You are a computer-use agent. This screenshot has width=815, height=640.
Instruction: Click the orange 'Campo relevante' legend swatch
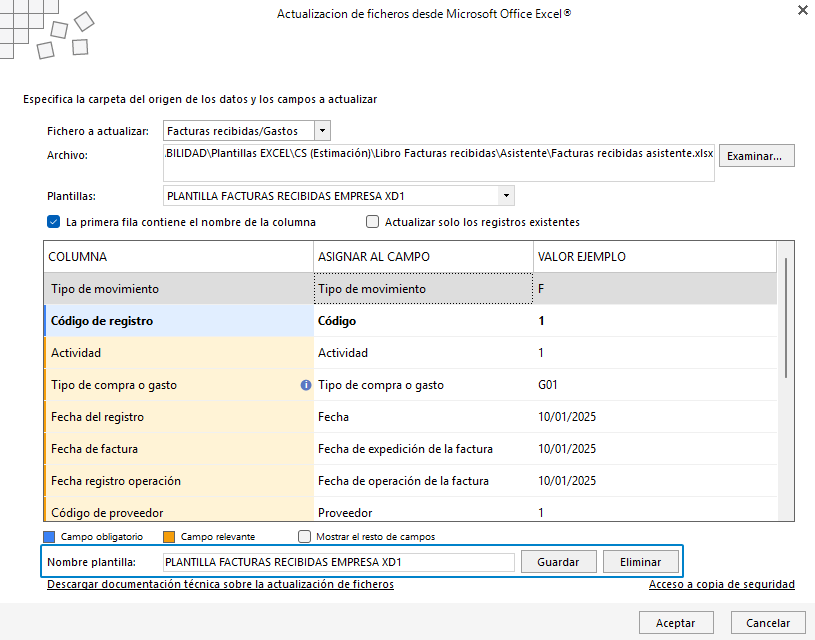coord(169,537)
